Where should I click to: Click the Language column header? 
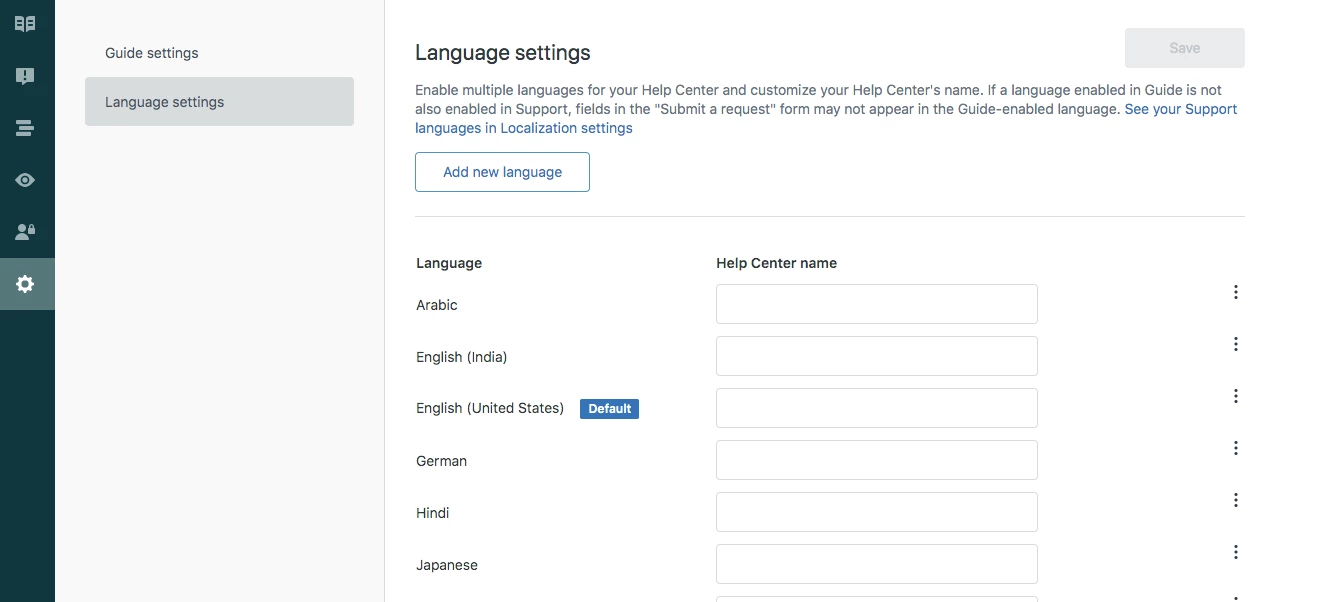pyautogui.click(x=449, y=263)
